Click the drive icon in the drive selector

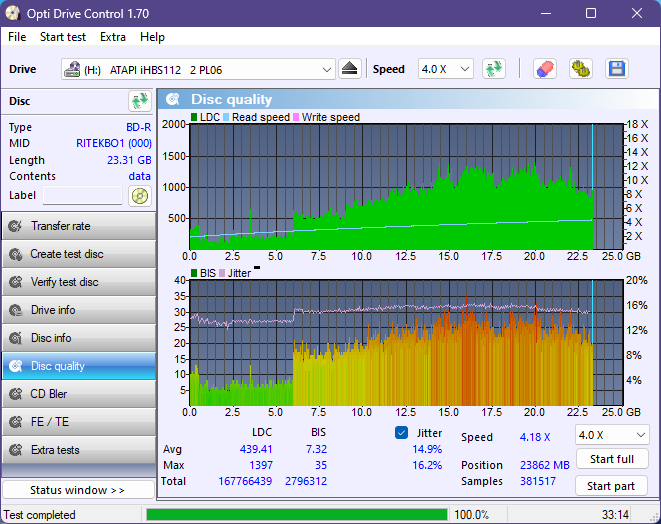click(x=72, y=69)
